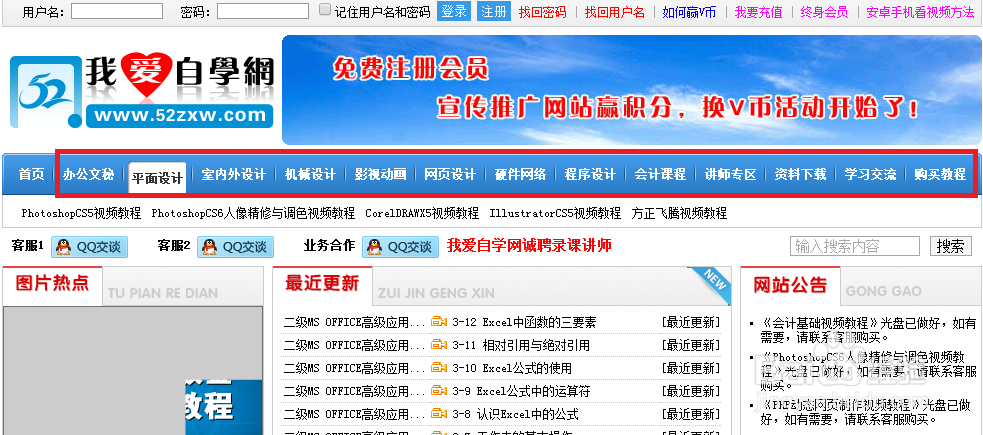Click the 免费注册会员 promotional banner
The width and height of the screenshot is (983, 435).
[631, 90]
